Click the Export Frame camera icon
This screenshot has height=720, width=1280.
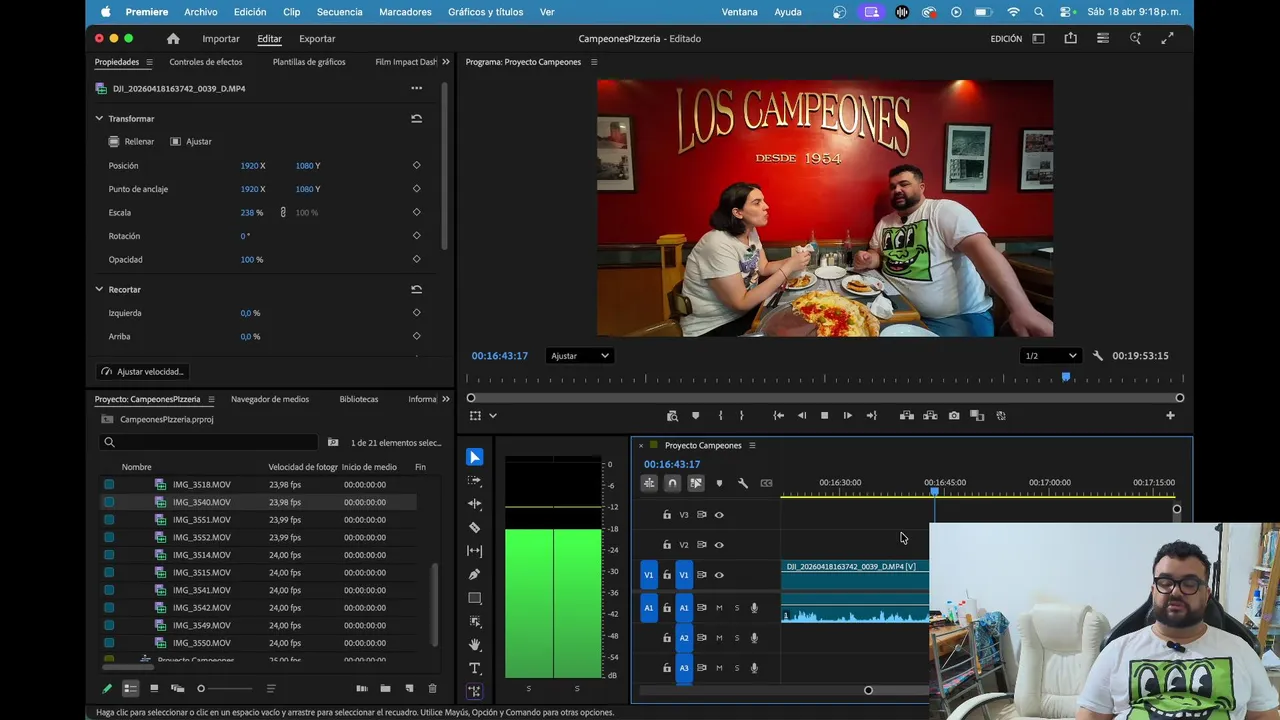(x=954, y=416)
